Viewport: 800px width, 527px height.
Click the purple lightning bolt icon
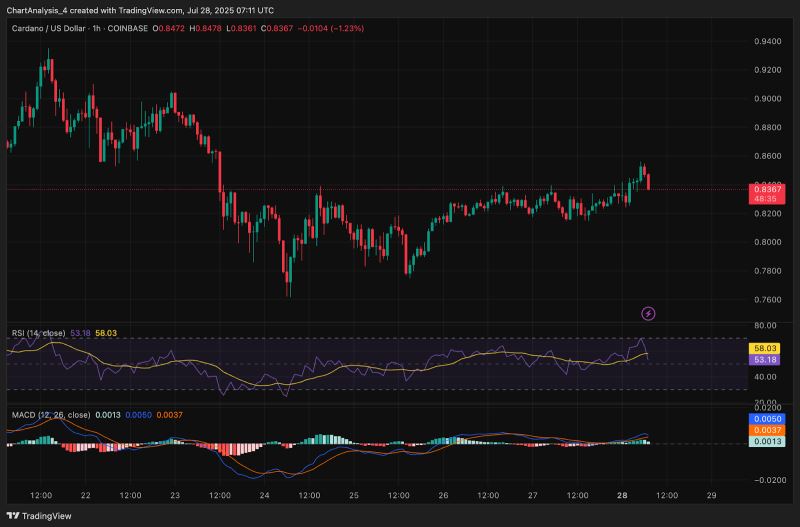tap(648, 313)
